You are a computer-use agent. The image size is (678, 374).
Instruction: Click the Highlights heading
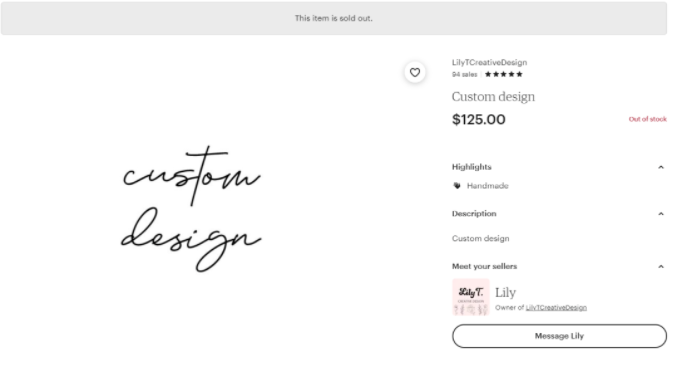tap(472, 167)
